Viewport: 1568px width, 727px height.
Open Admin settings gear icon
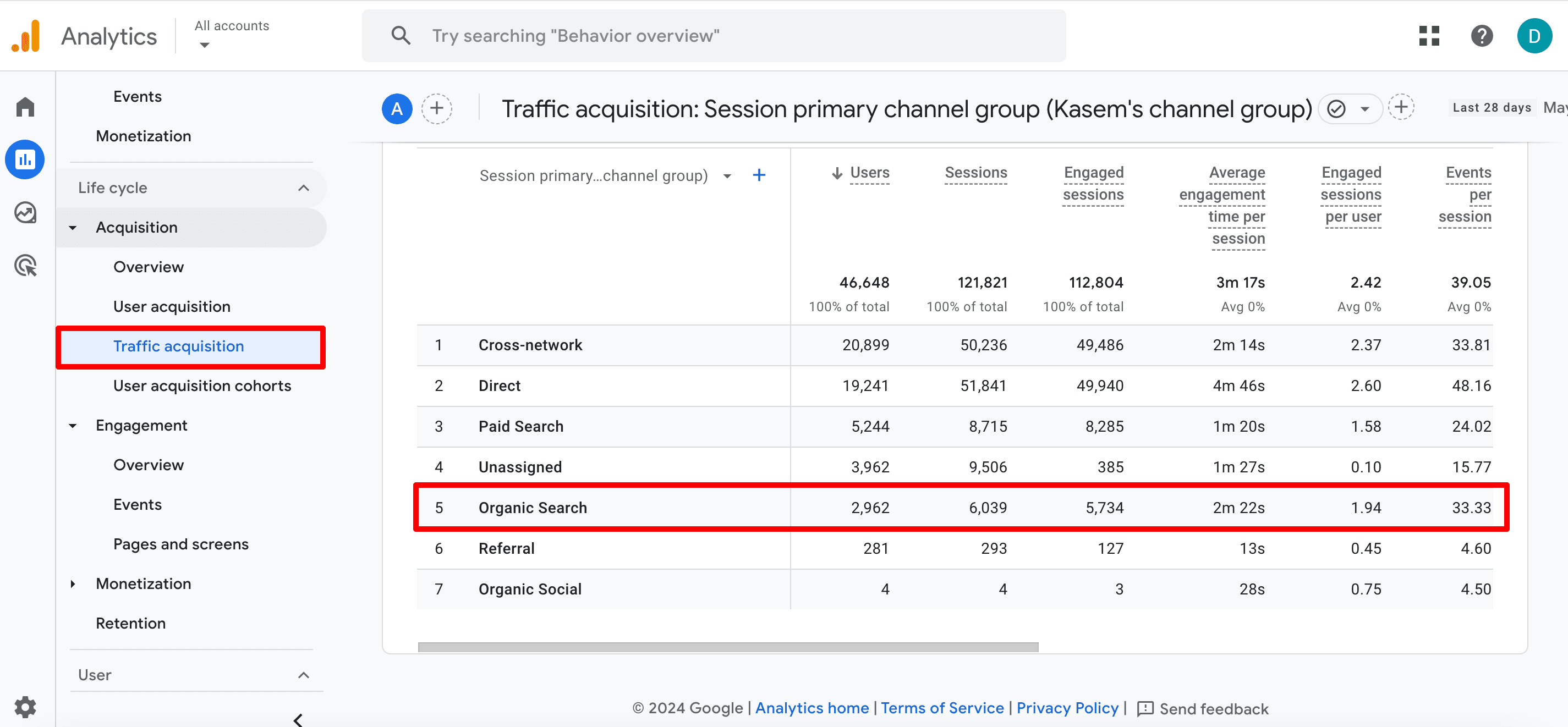(x=25, y=707)
